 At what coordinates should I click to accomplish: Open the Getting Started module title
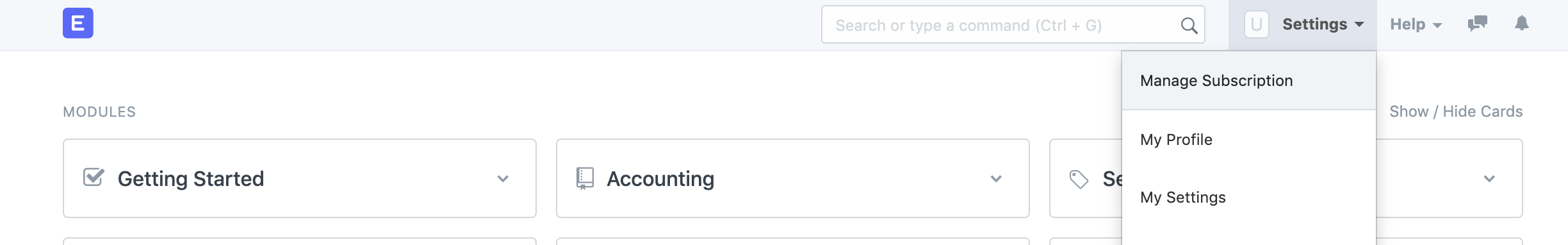click(191, 179)
